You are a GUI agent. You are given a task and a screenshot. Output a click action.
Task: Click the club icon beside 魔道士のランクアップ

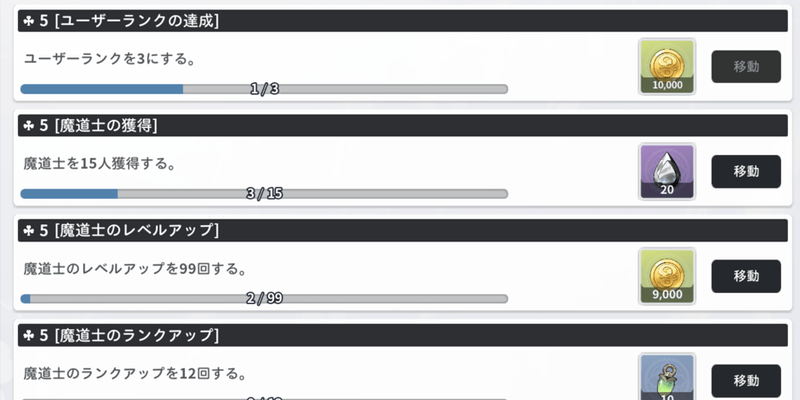pyautogui.click(x=28, y=335)
